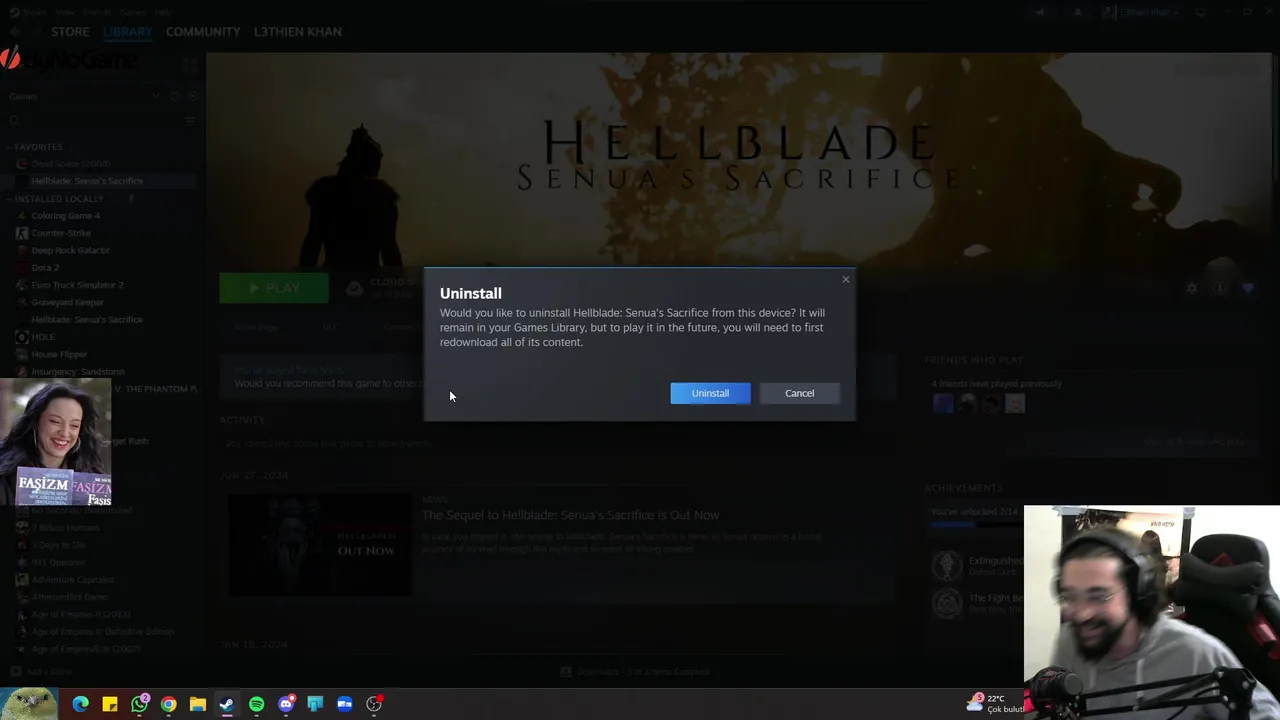The width and height of the screenshot is (1280, 720).
Task: Open the Games filter dropdown
Action: coord(156,96)
